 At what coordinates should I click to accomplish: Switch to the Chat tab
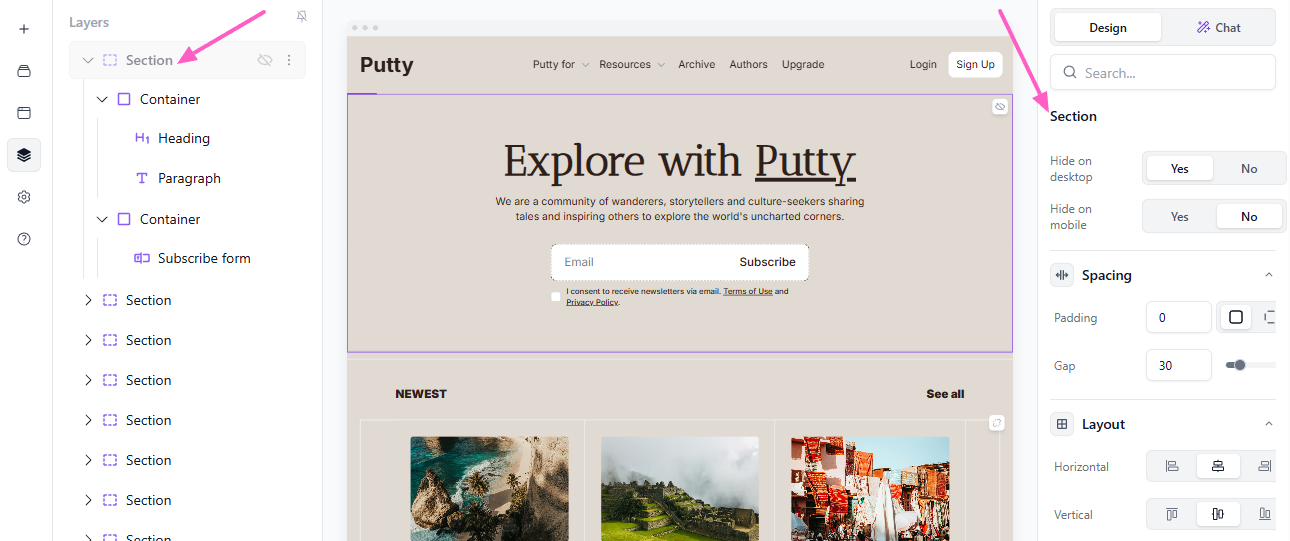pyautogui.click(x=1219, y=28)
